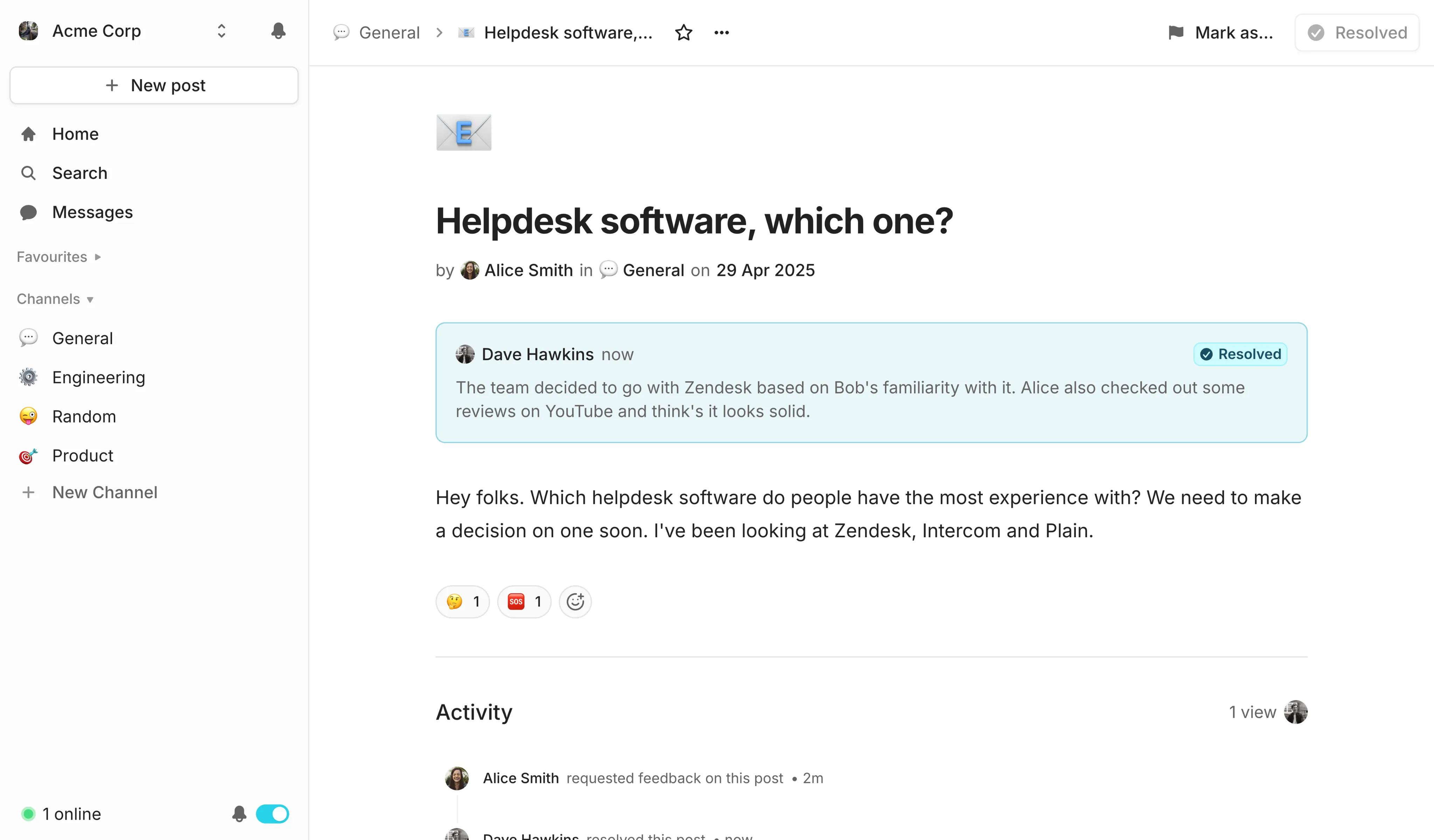Click the Activity heading
Image resolution: width=1434 pixels, height=840 pixels.
(474, 712)
